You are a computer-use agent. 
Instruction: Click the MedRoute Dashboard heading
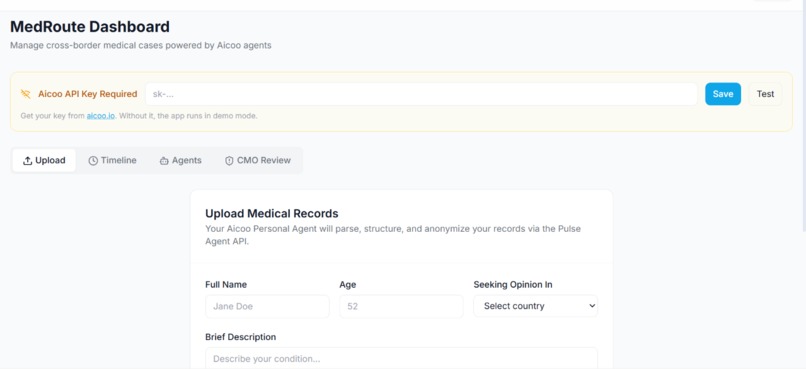tap(90, 27)
